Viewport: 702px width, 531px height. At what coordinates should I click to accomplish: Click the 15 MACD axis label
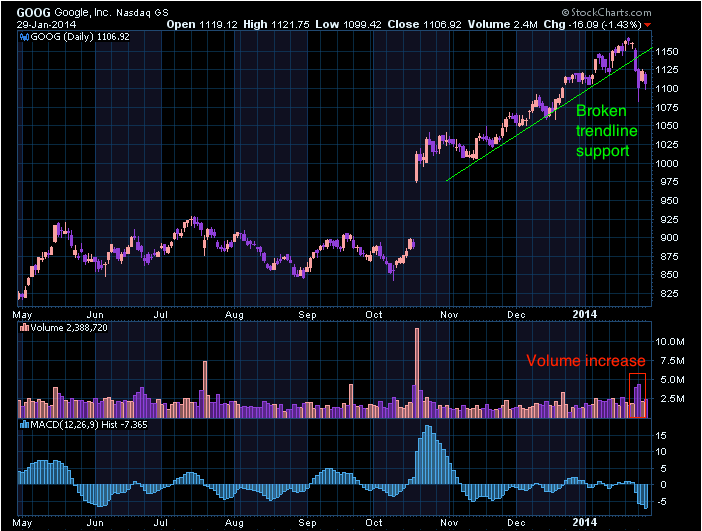point(661,435)
